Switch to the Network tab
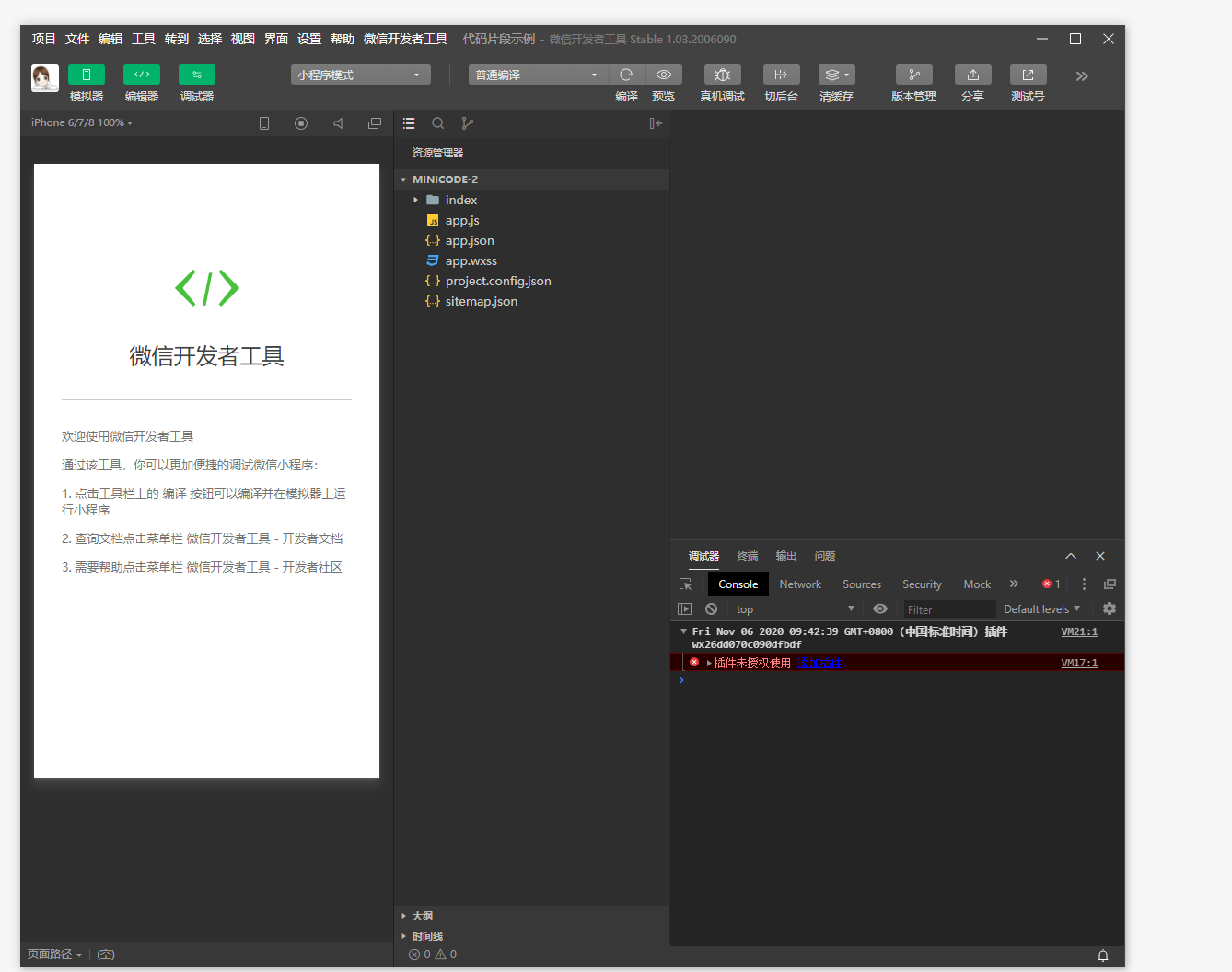The image size is (1232, 972). click(x=800, y=584)
